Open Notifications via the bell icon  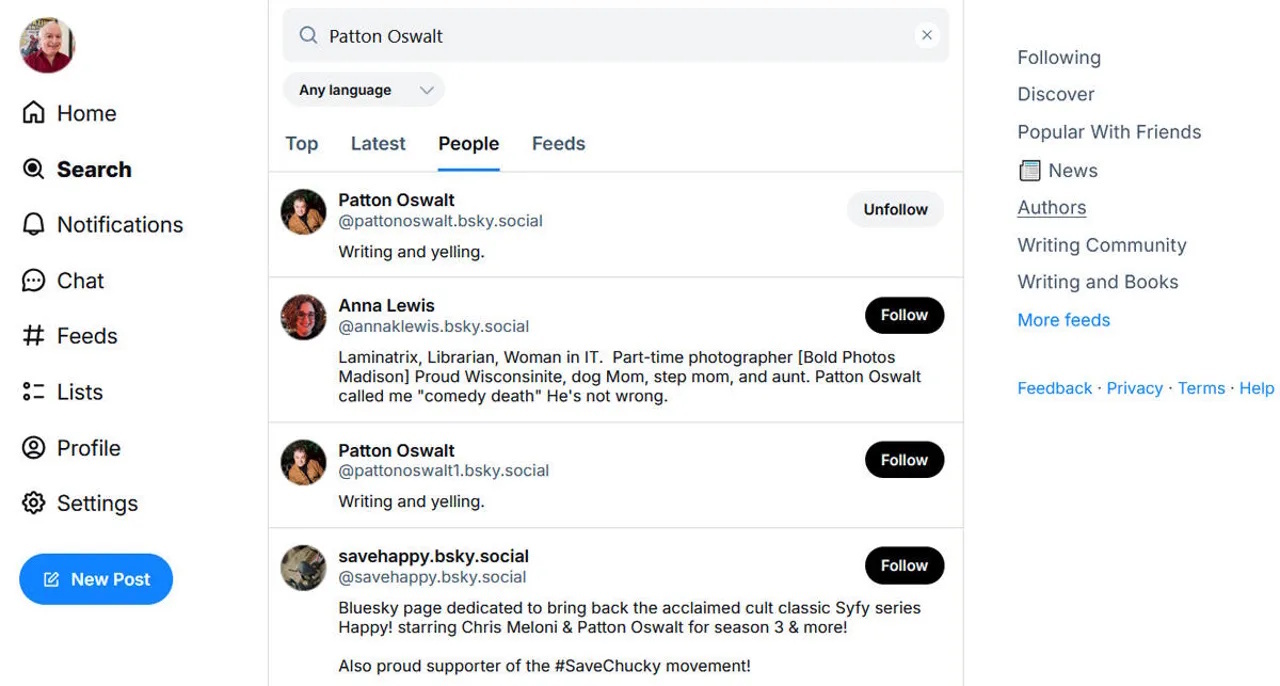pyautogui.click(x=34, y=224)
